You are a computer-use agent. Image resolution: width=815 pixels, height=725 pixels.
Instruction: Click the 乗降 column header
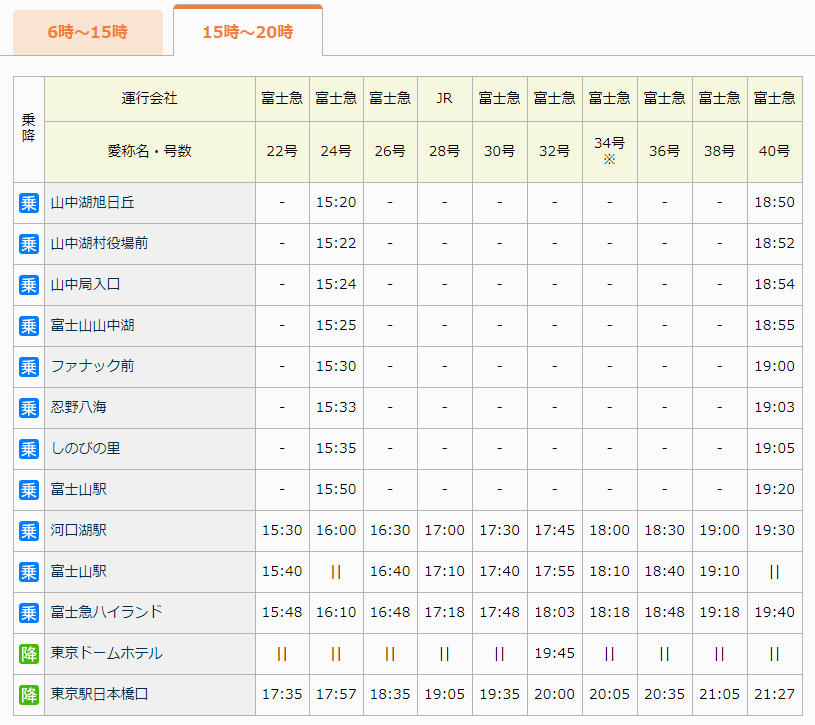pyautogui.click(x=29, y=129)
